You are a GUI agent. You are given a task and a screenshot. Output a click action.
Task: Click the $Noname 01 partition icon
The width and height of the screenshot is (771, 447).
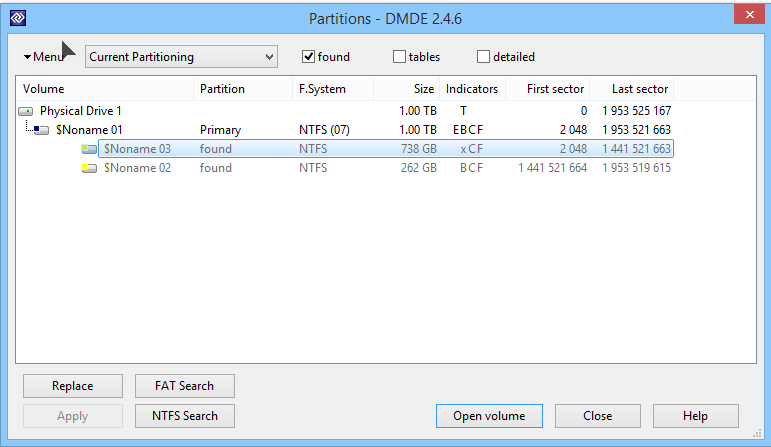(41, 130)
